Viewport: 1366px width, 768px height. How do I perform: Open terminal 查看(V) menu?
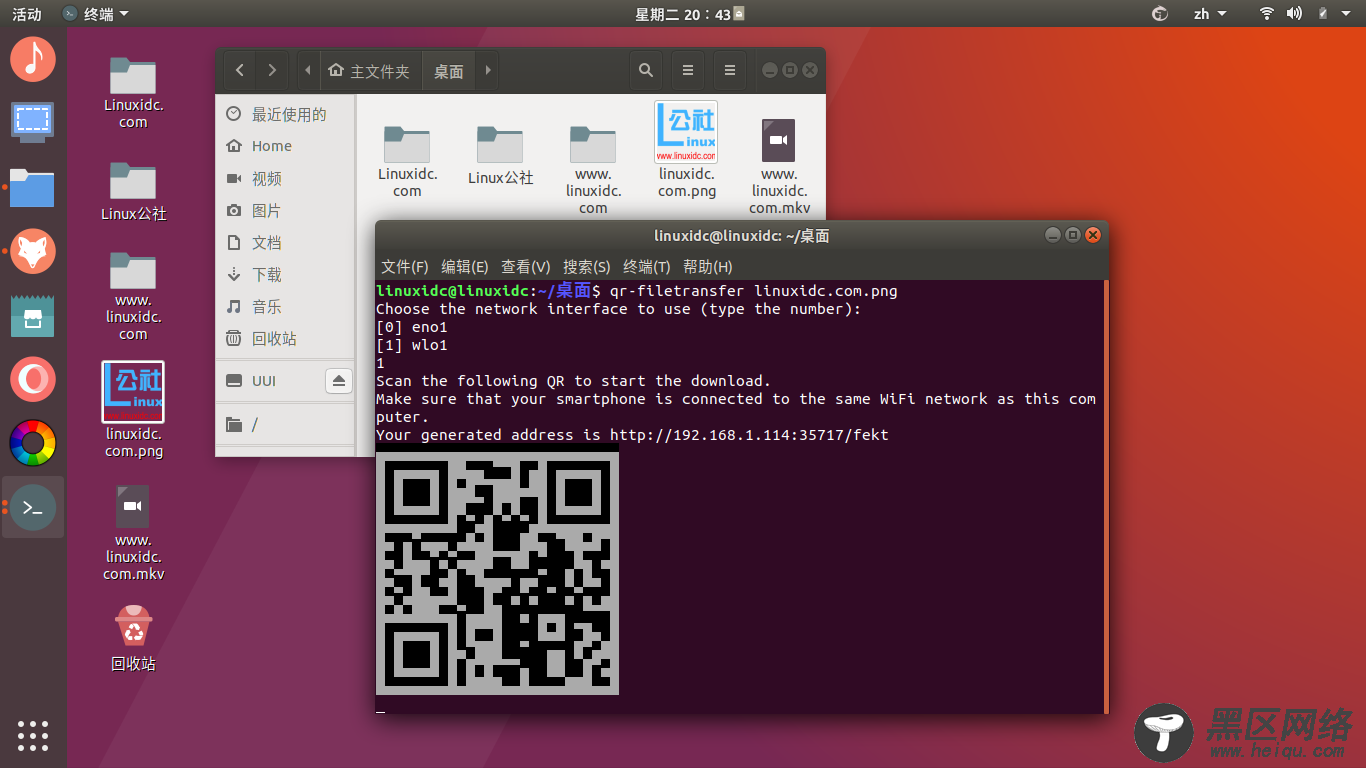click(526, 267)
